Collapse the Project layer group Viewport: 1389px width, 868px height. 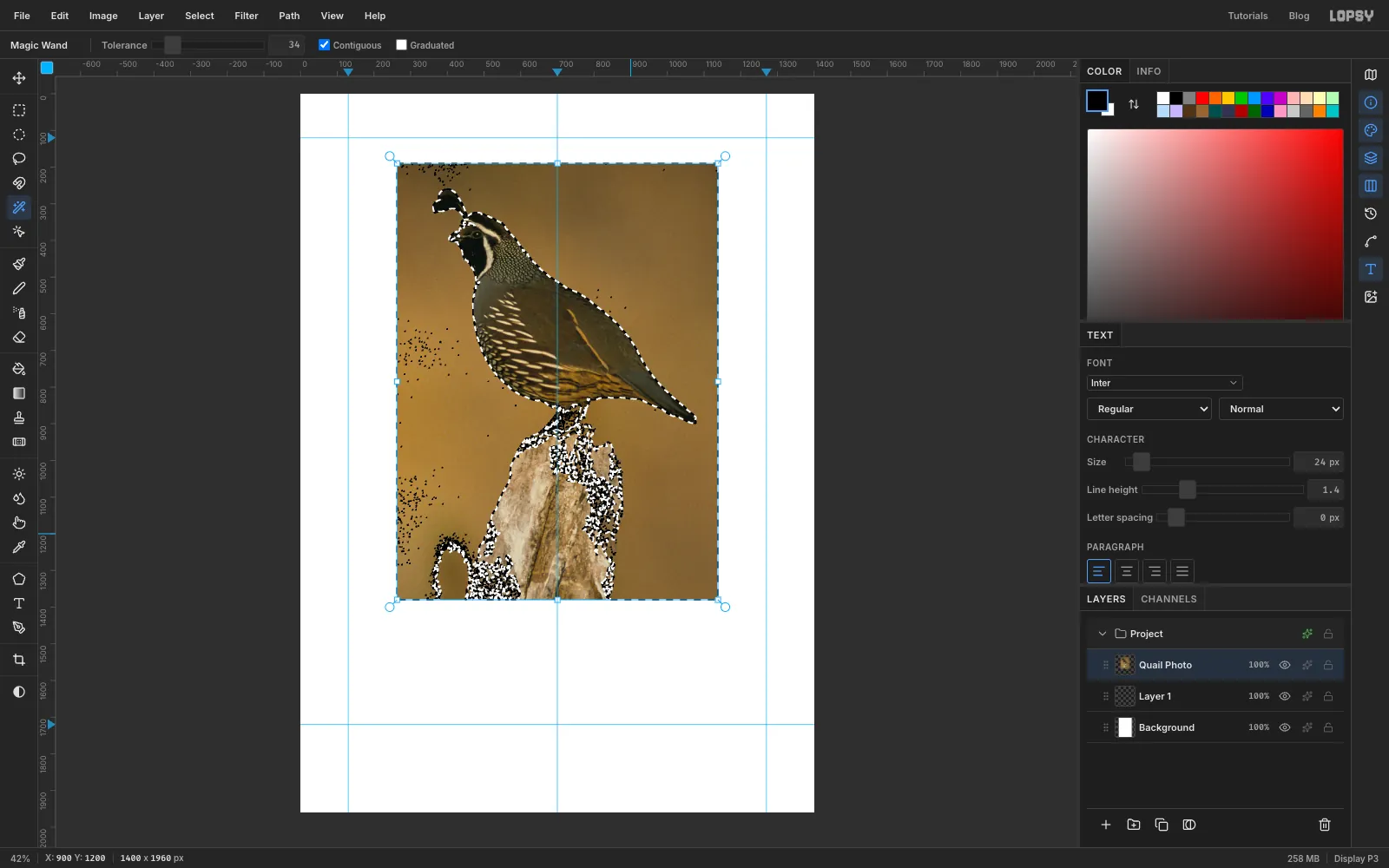point(1103,634)
